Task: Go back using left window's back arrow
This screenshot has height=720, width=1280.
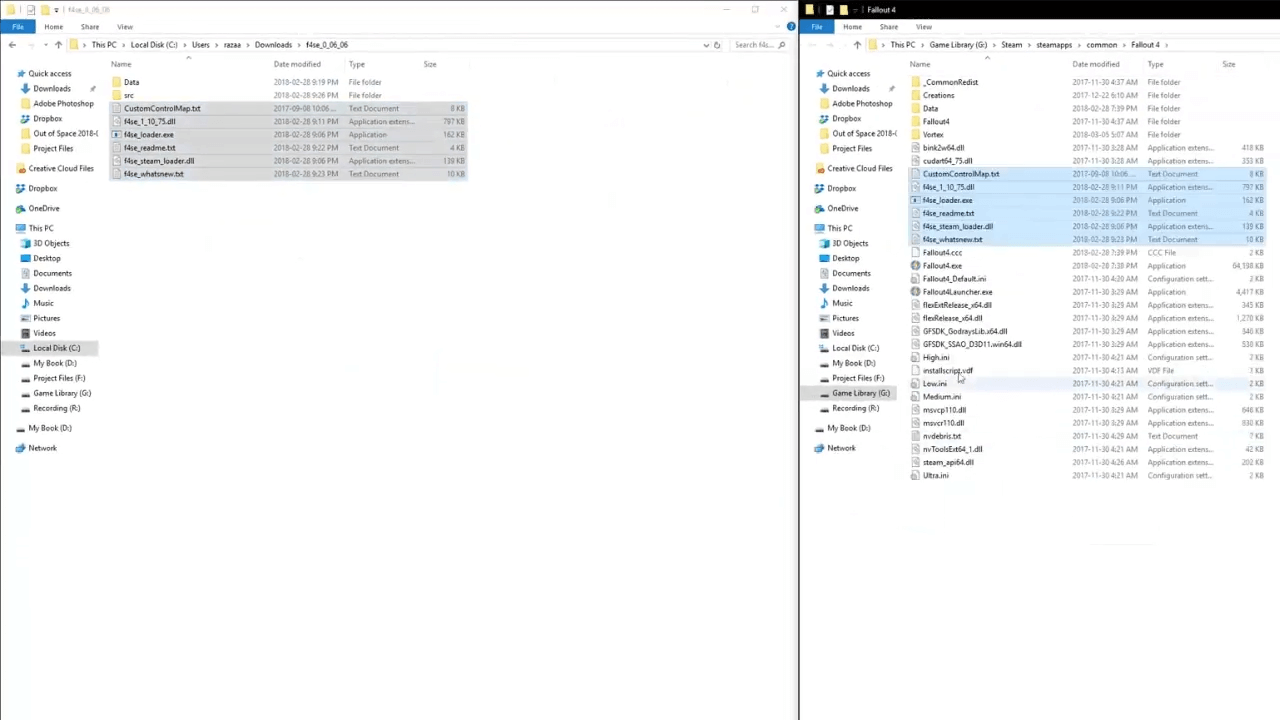Action: tap(12, 44)
